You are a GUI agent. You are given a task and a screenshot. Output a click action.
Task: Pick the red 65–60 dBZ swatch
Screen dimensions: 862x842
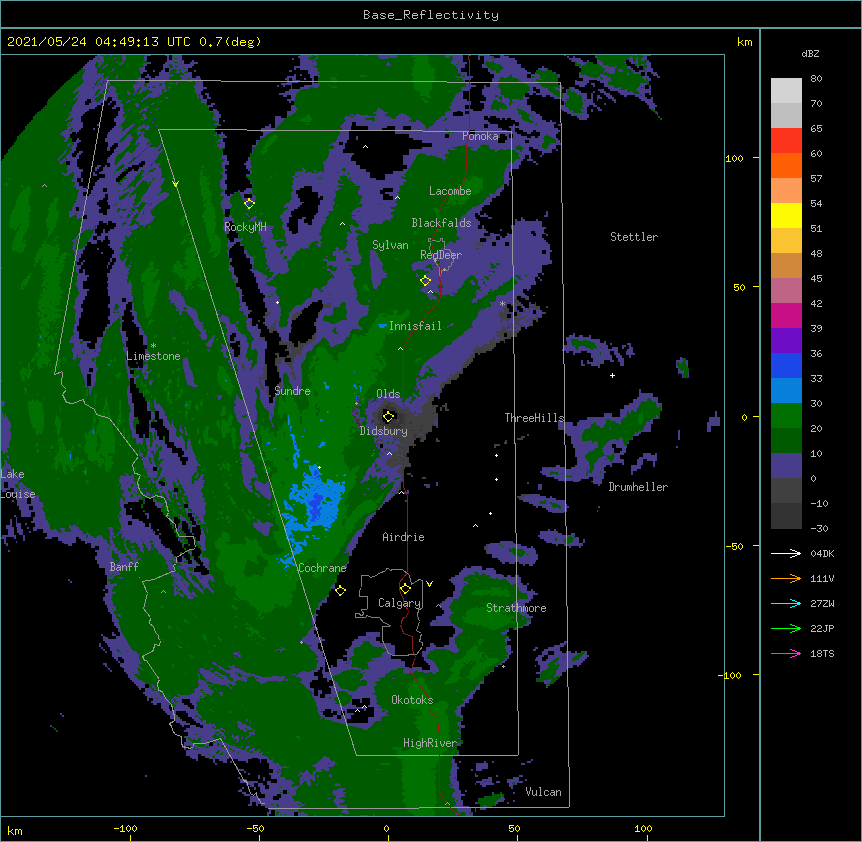[786, 141]
